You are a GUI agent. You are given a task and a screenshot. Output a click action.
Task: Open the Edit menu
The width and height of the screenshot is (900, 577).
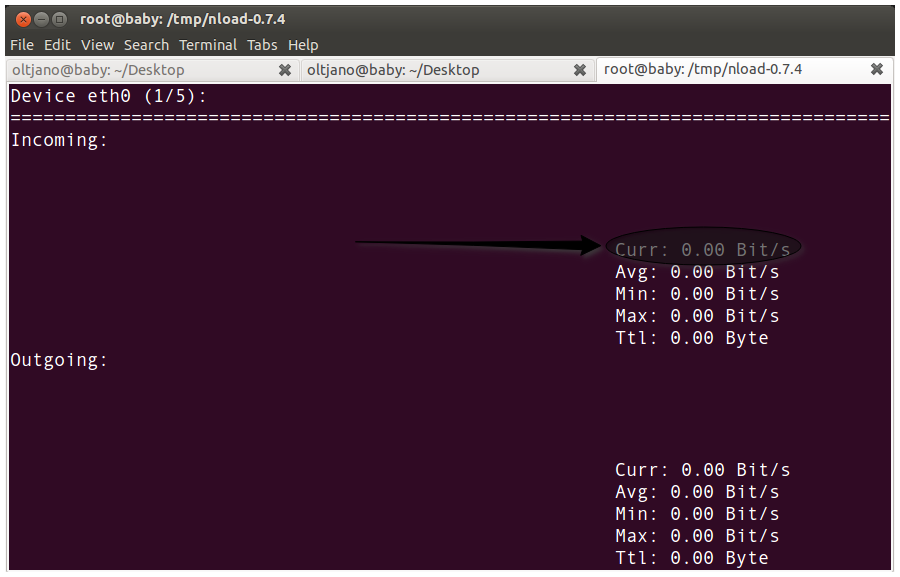[57, 44]
